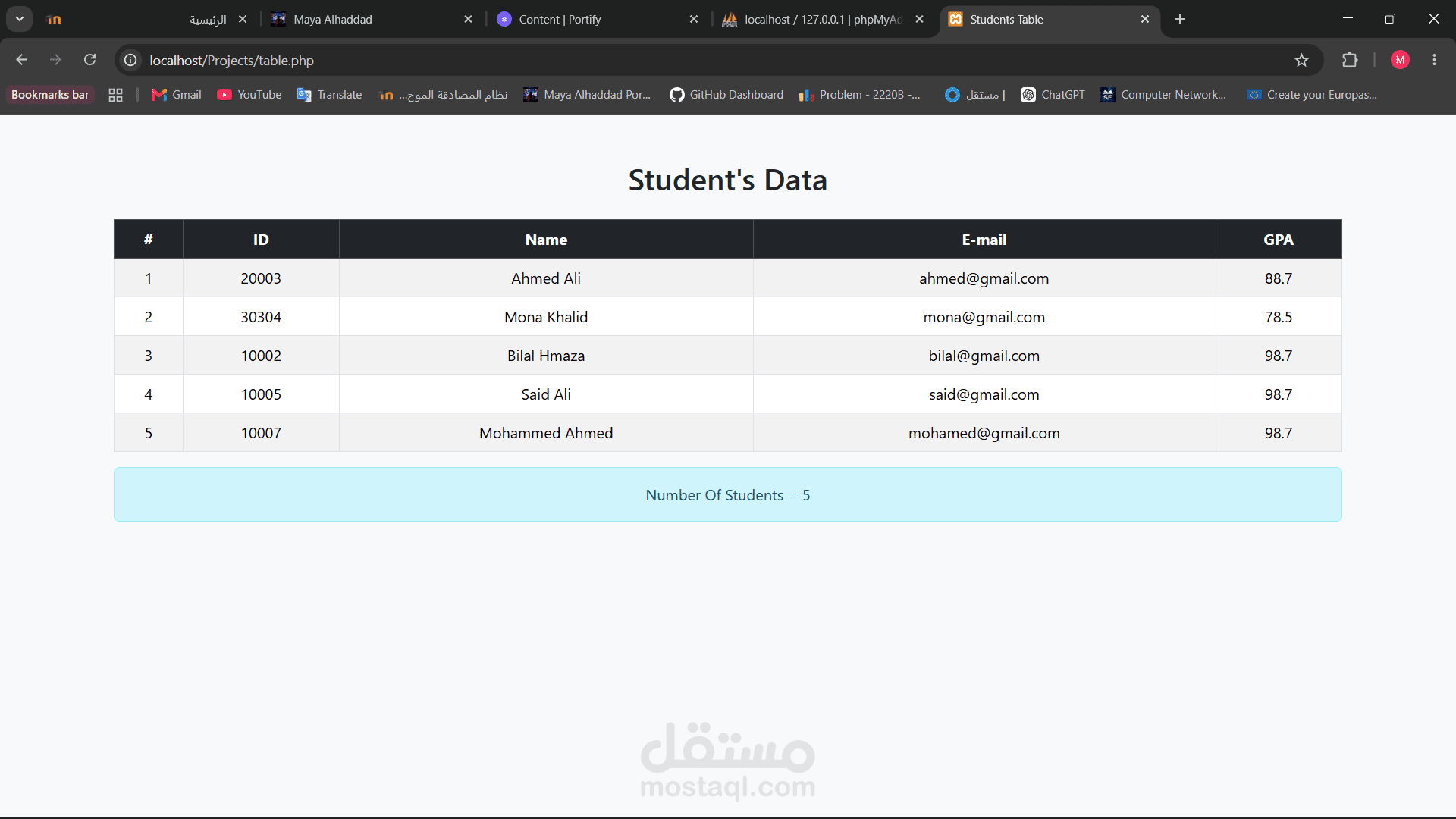Click the browser back arrow
This screenshot has height=819, width=1456.
(21, 60)
